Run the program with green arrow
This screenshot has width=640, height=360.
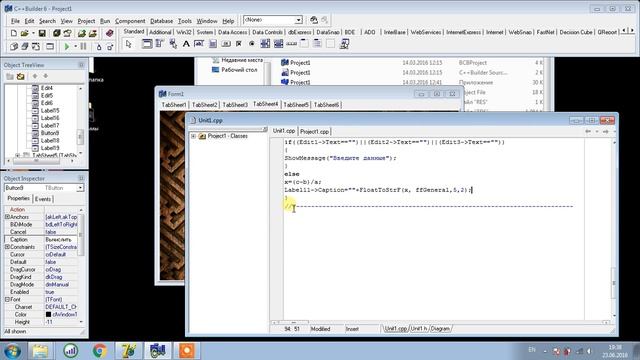click(67, 47)
